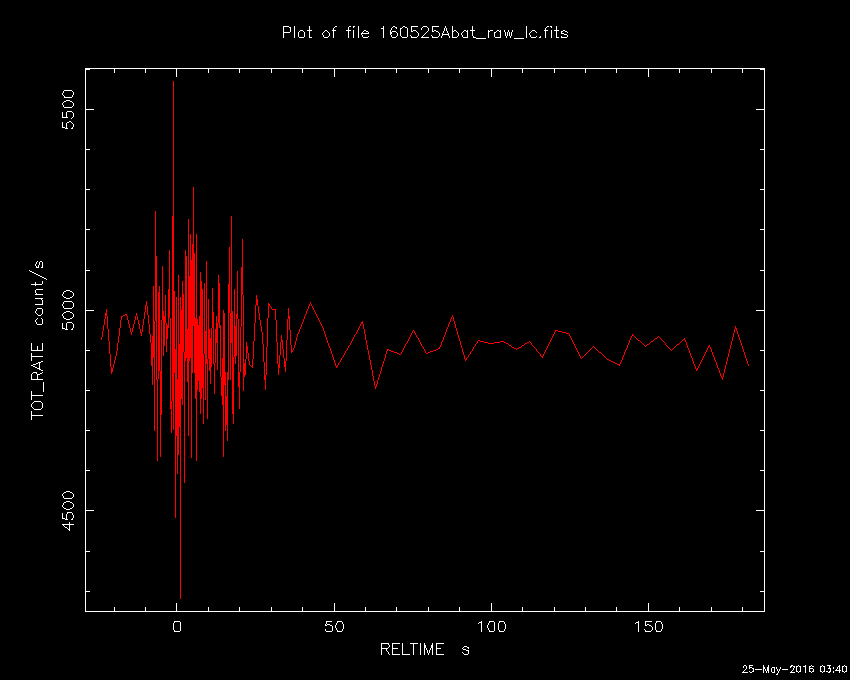850x680 pixels.
Task: Click the x-axis tick label 100
Action: [491, 627]
